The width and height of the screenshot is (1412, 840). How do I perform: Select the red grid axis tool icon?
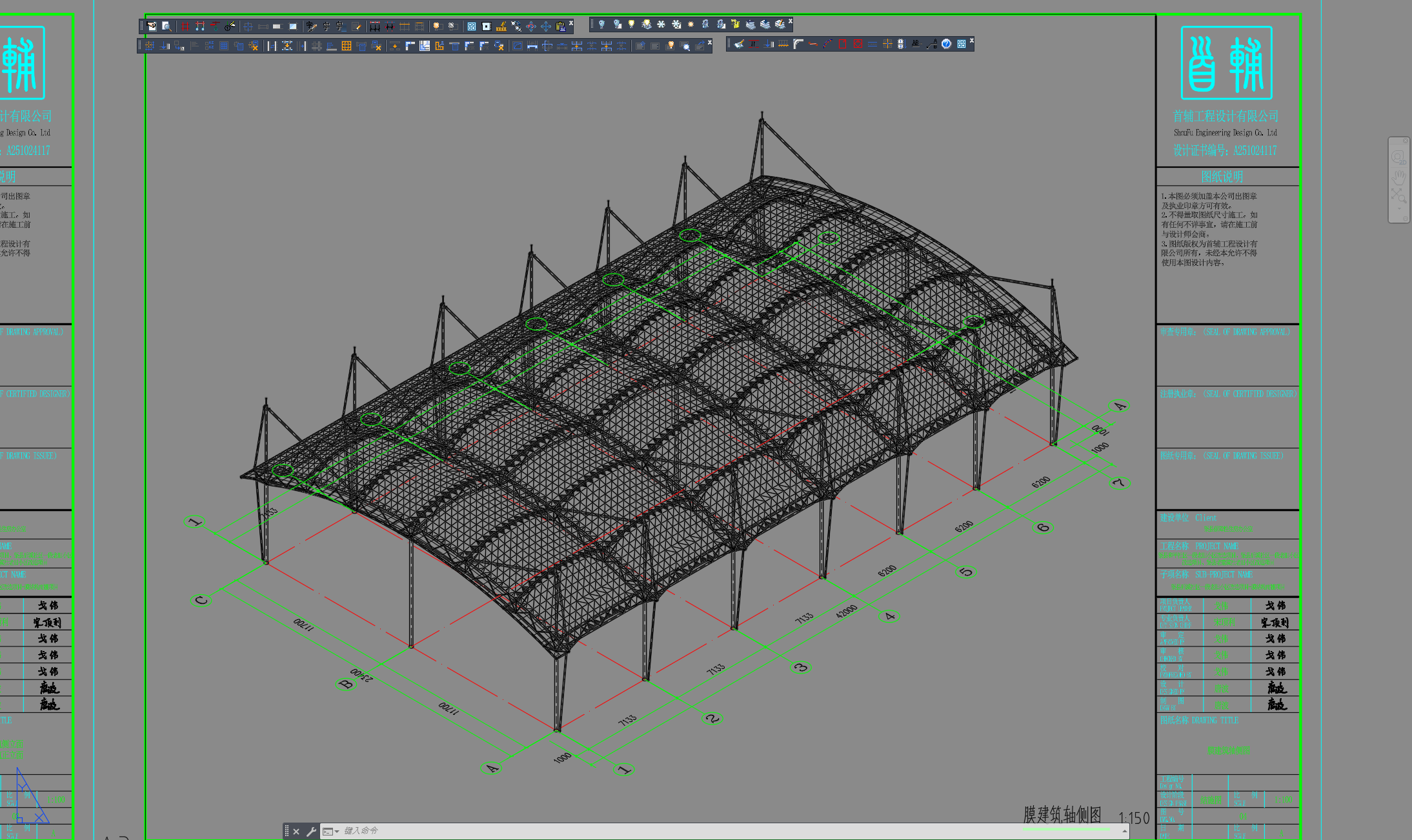click(x=185, y=26)
